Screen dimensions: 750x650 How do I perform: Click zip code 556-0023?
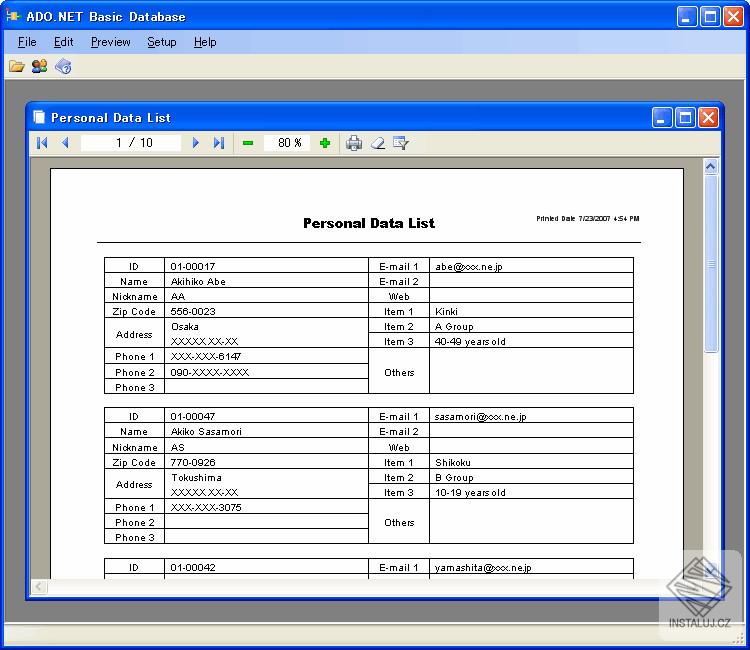point(193,311)
